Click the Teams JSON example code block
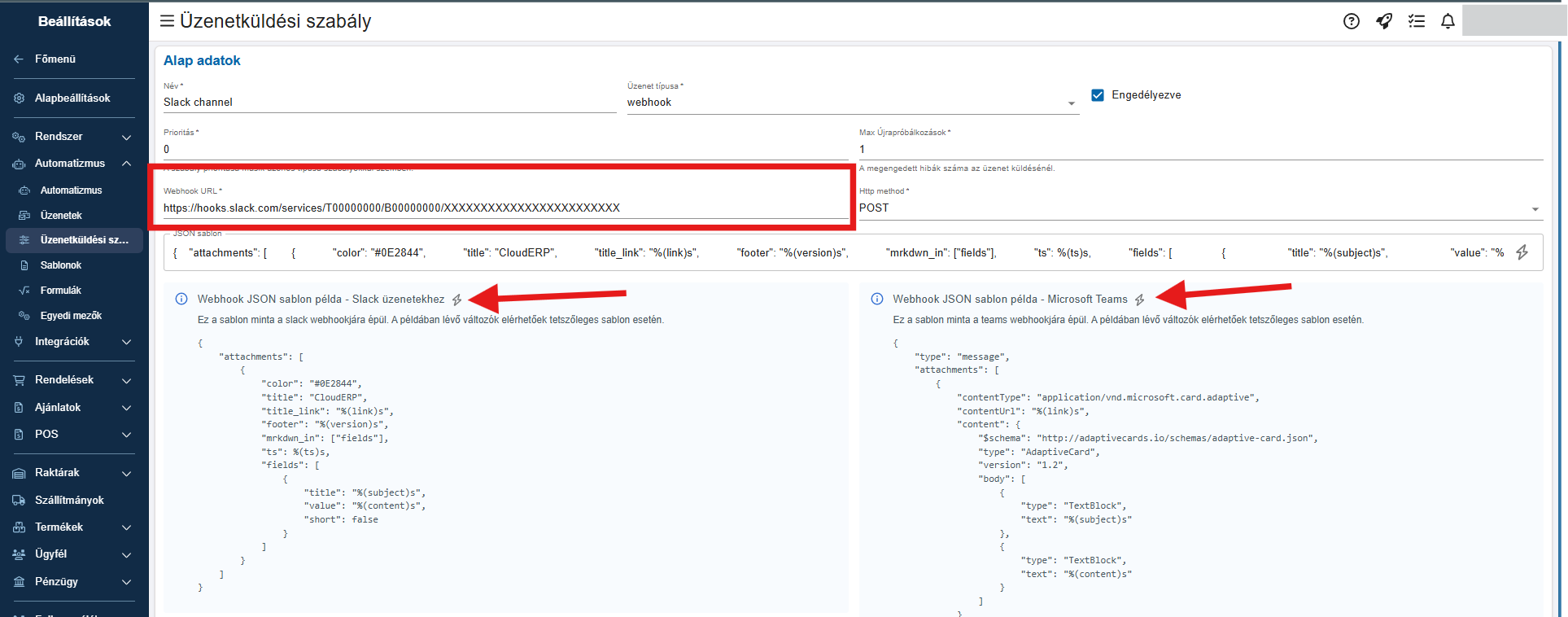This screenshot has width=1568, height=617. [1105, 479]
